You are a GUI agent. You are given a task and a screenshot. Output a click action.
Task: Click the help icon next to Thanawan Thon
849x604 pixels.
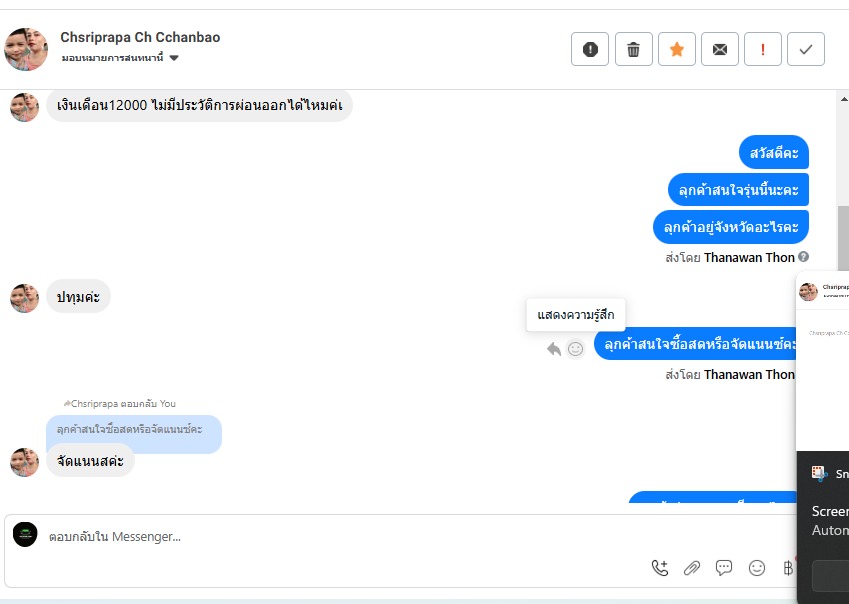click(x=804, y=257)
